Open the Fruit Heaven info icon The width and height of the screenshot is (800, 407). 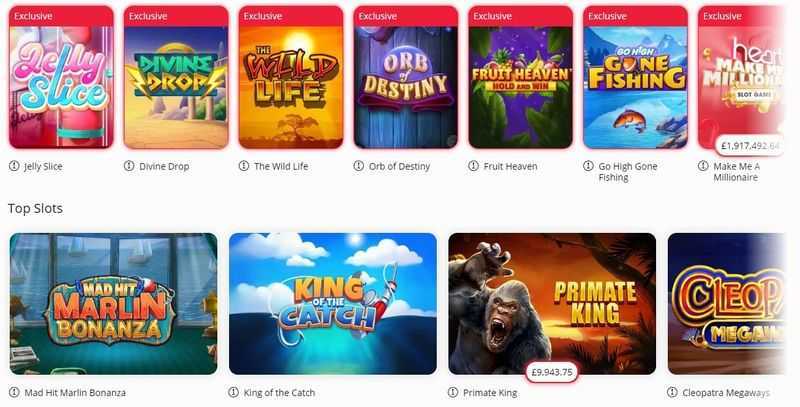pyautogui.click(x=473, y=166)
